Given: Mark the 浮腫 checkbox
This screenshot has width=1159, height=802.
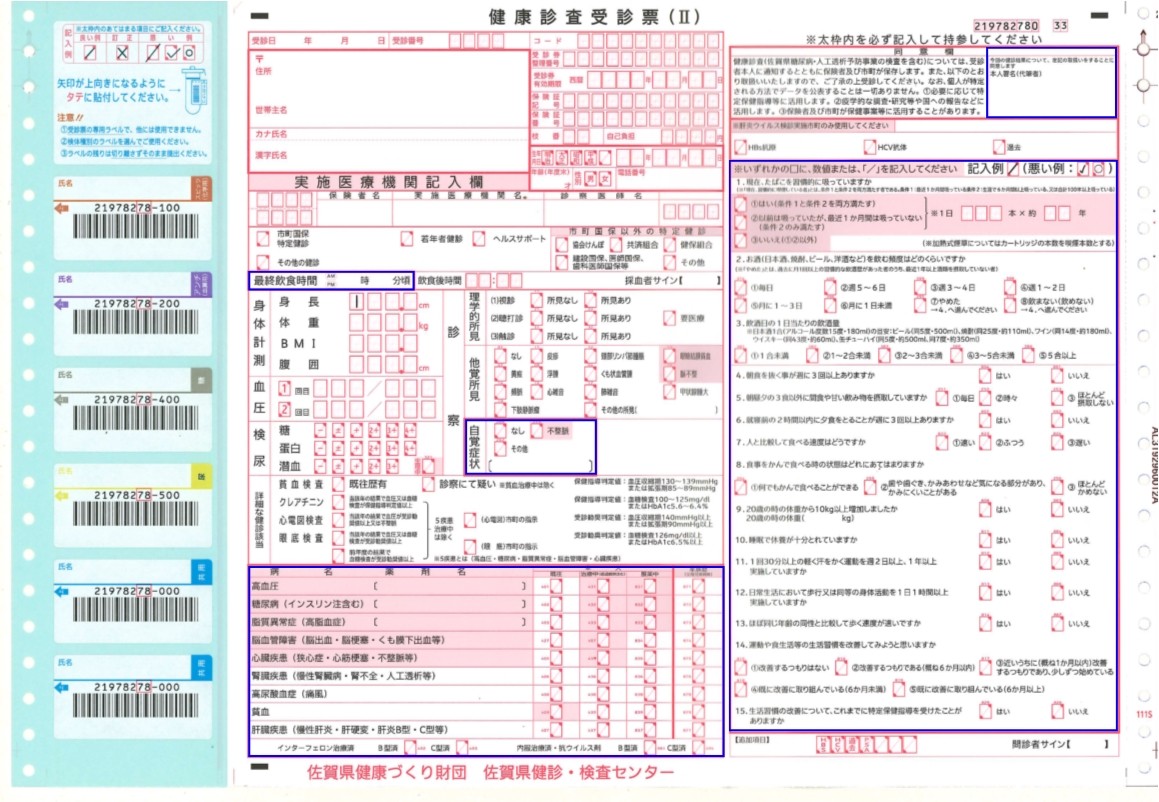Looking at the screenshot, I should point(536,374).
